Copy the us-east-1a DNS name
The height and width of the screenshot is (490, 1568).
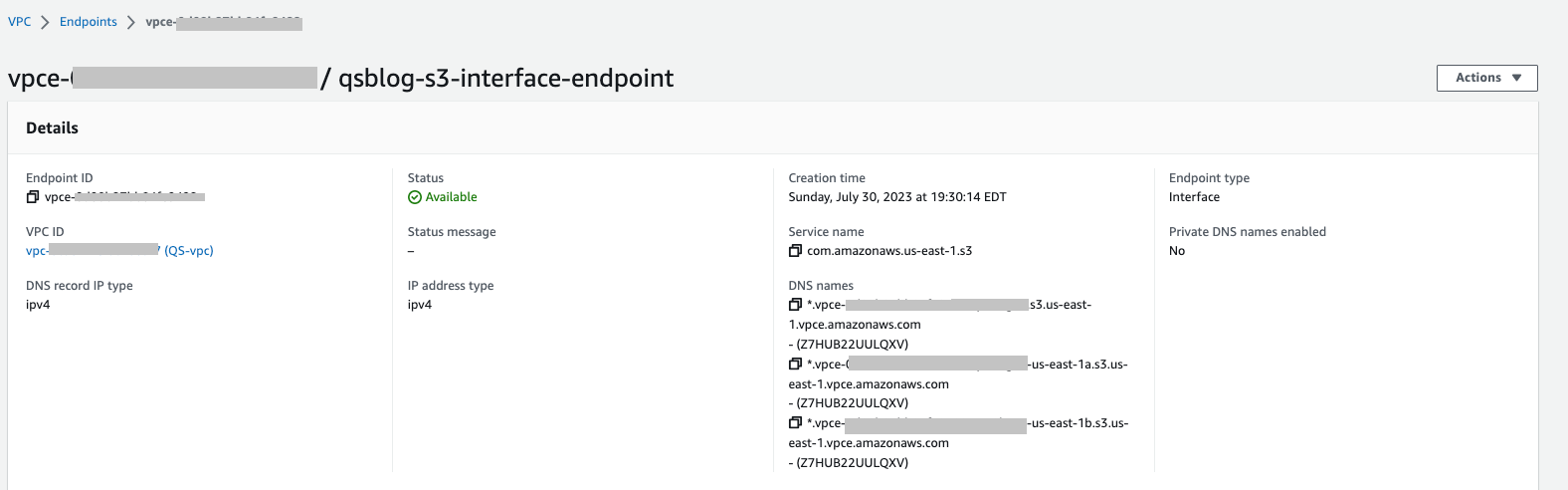(795, 365)
